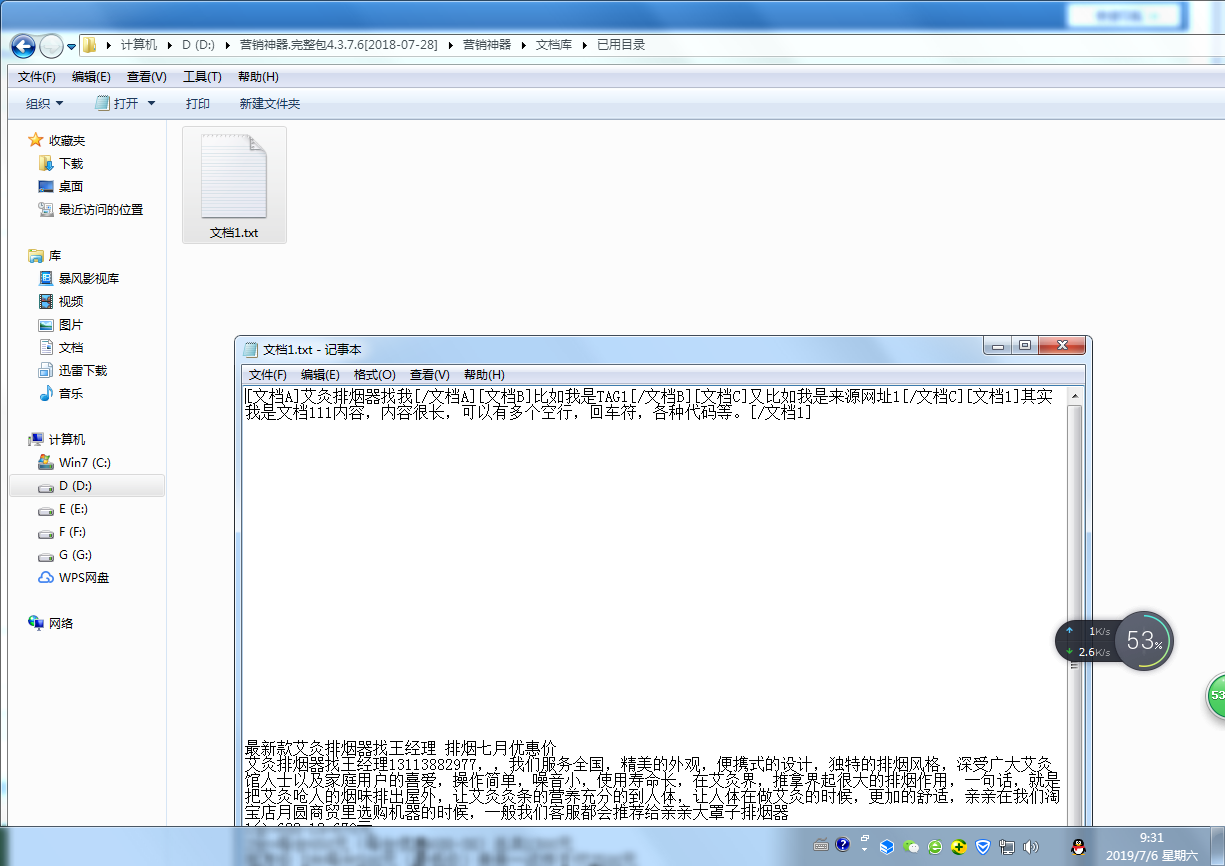Click the 打印 toolbar button

197,104
